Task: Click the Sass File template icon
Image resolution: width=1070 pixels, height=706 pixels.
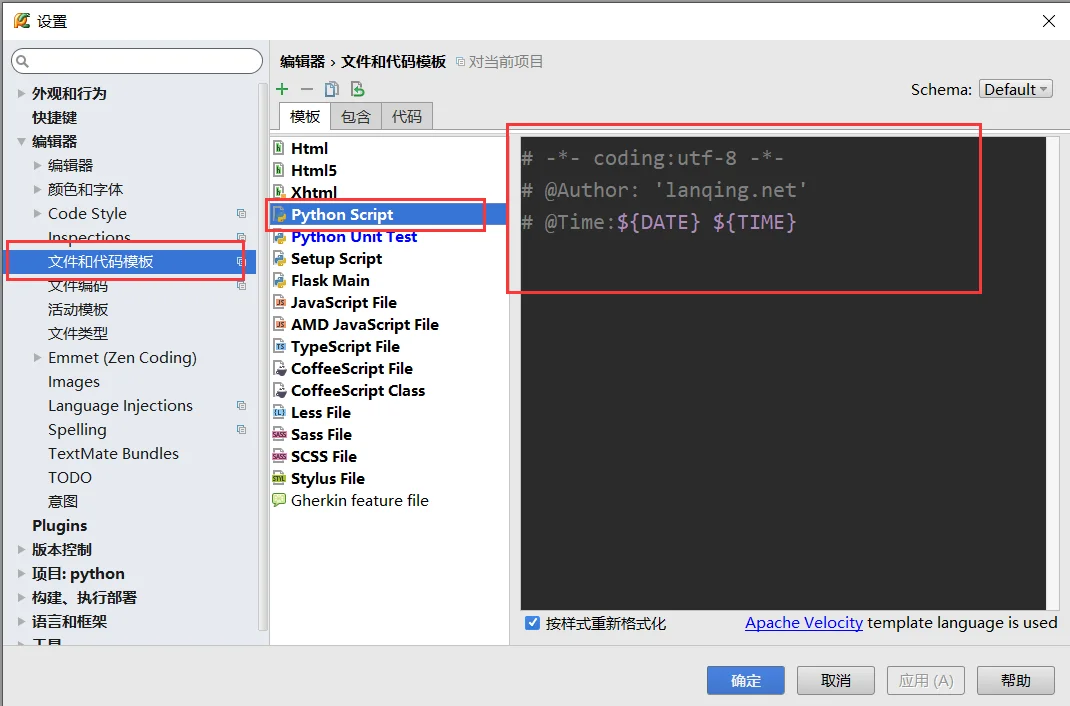Action: tap(279, 434)
